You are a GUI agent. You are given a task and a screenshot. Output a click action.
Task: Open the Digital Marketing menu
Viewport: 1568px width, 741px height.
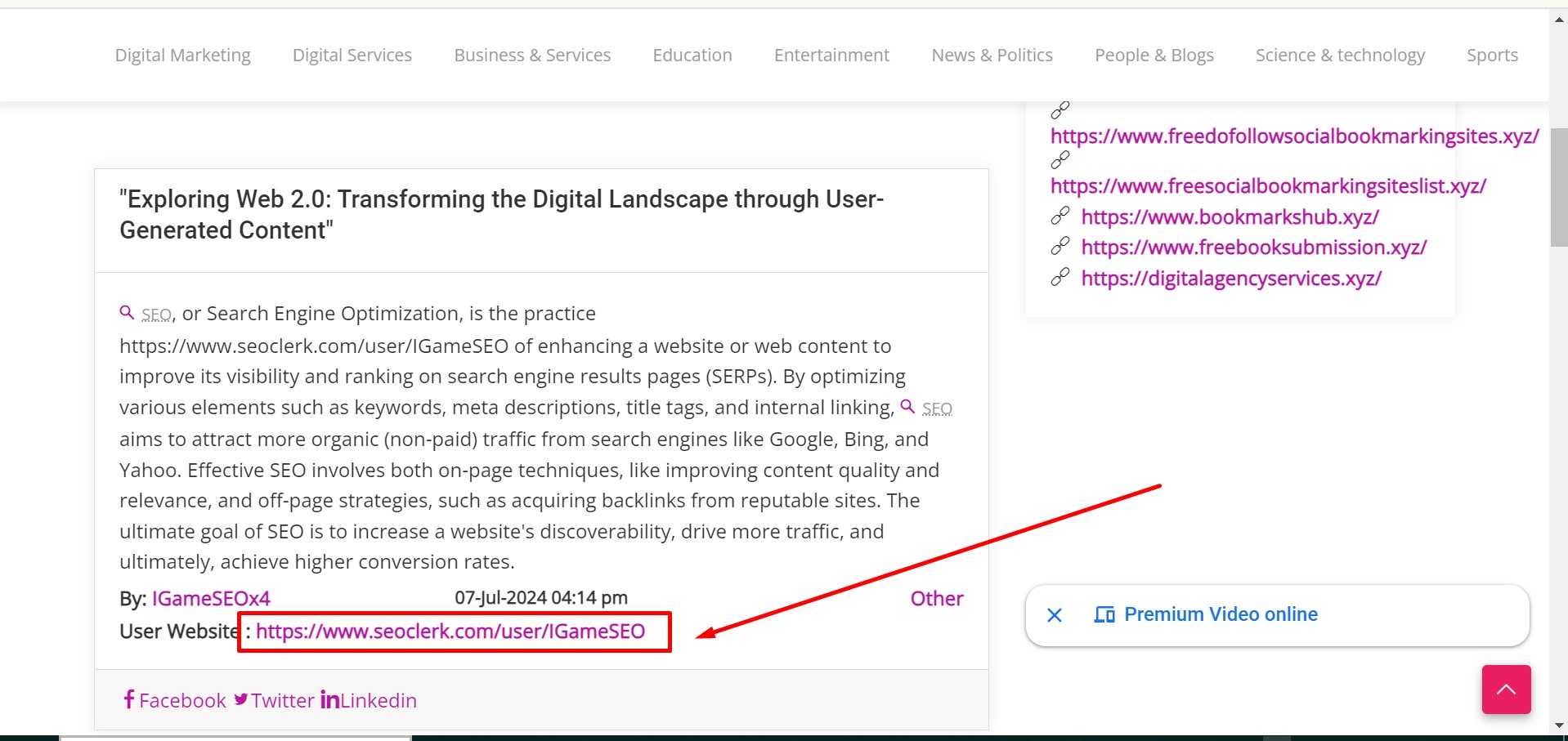click(182, 55)
